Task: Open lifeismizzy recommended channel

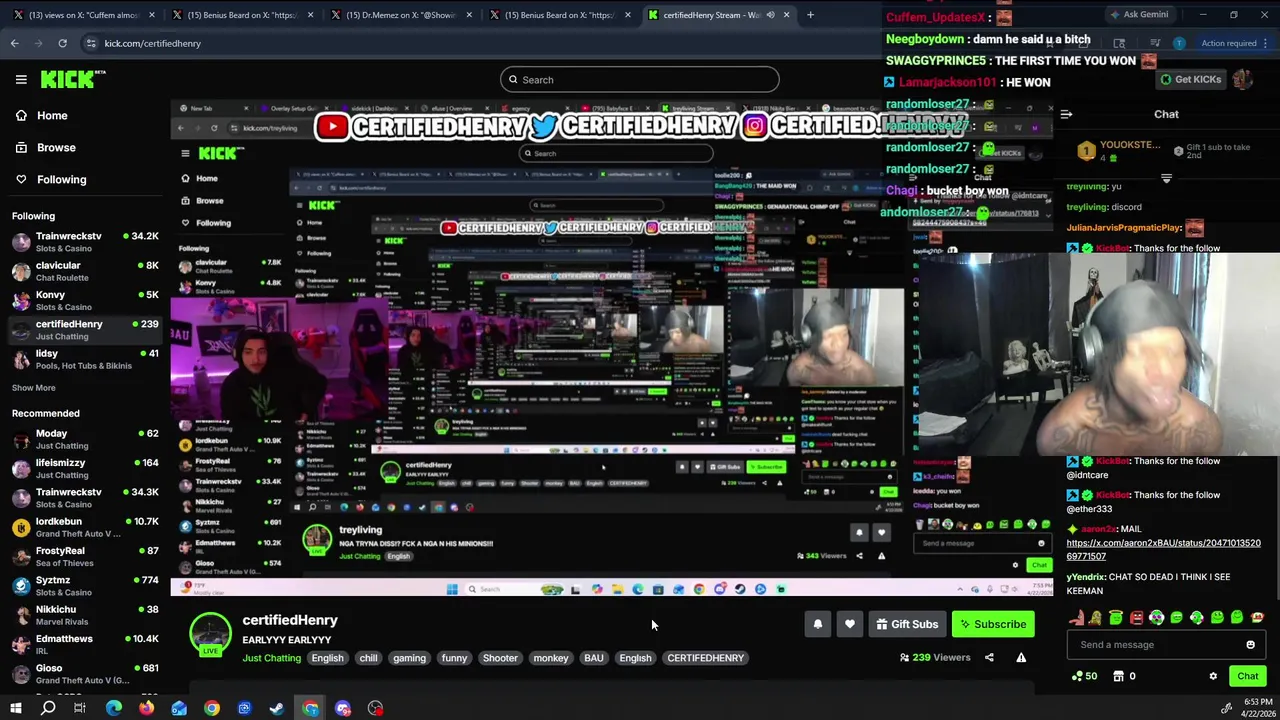Action: (86, 468)
